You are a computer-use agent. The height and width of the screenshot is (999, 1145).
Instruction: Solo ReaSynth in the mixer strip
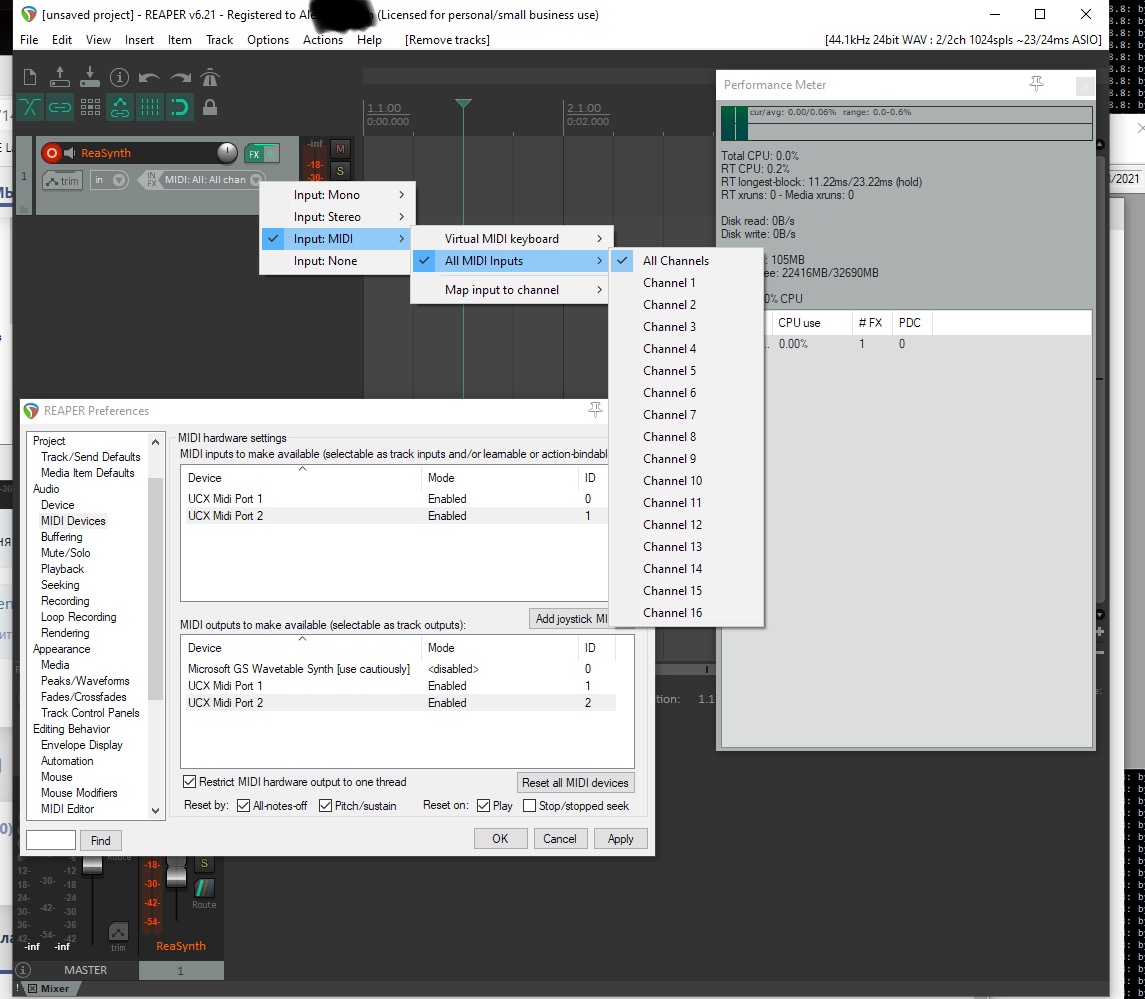coord(204,863)
